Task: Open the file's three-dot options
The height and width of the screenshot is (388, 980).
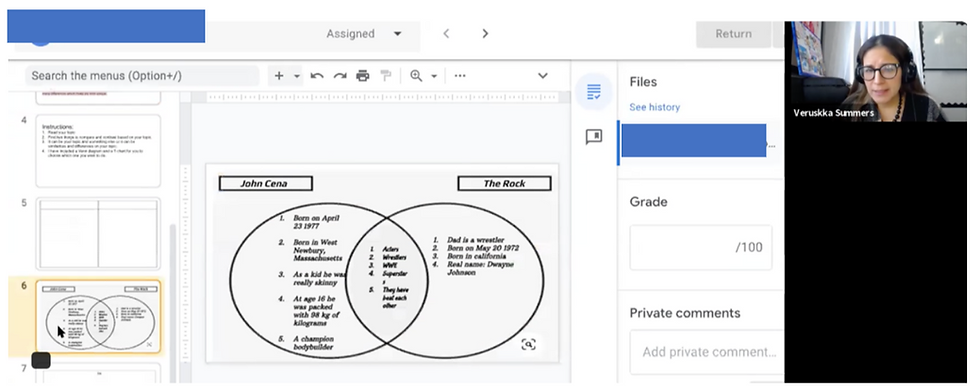Action: pos(772,146)
